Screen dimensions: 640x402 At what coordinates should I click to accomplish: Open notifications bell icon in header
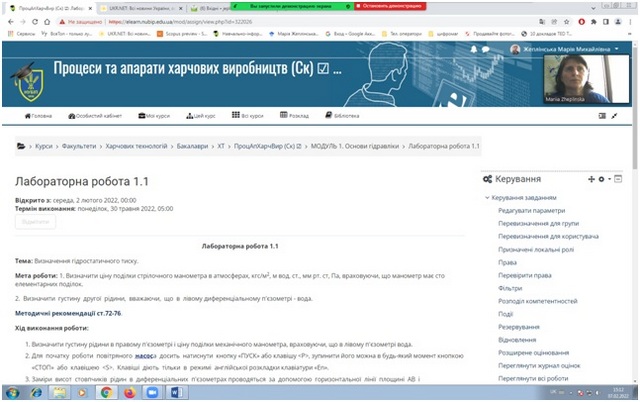[473, 49]
